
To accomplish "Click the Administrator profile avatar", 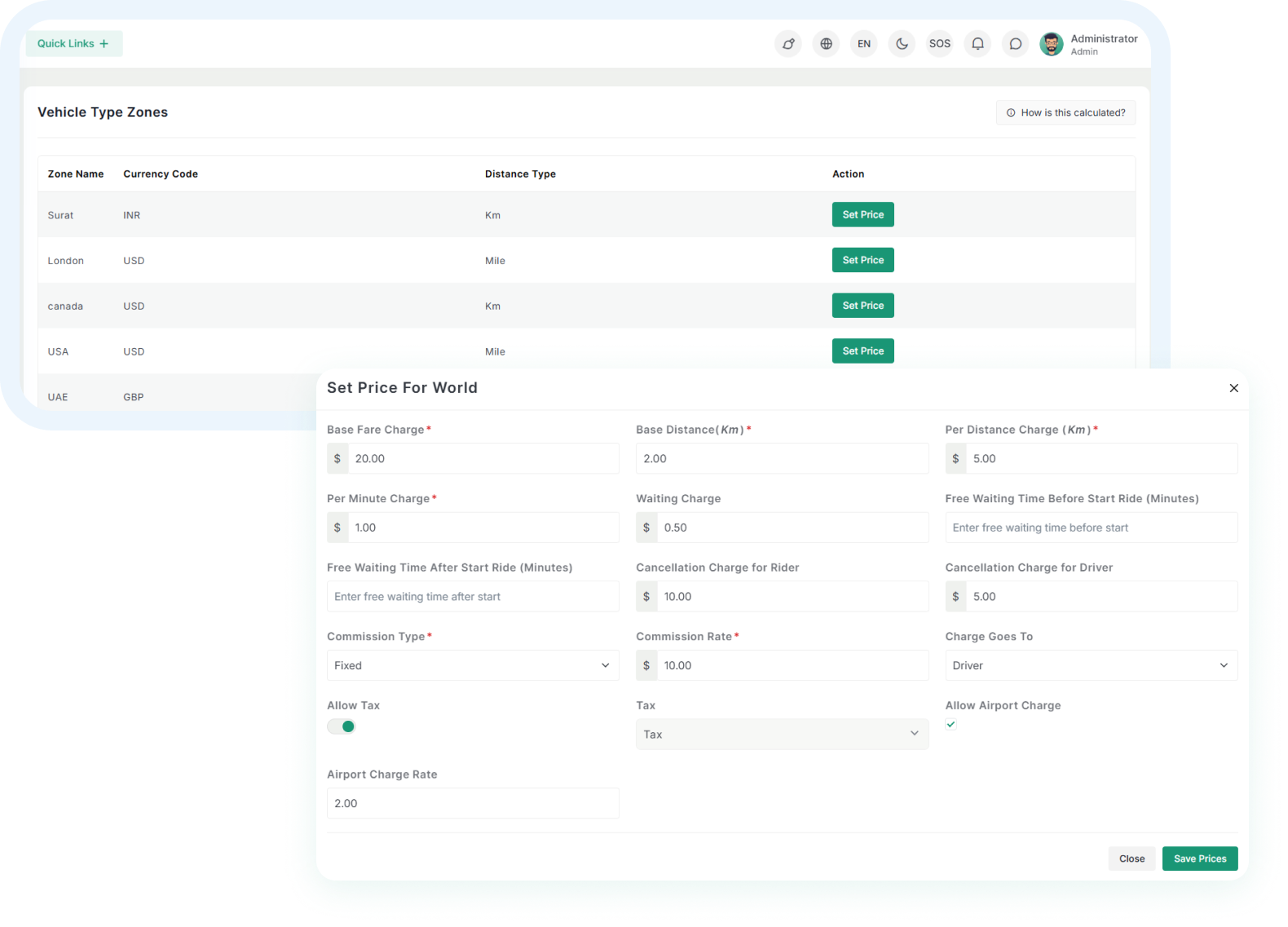I will (1051, 44).
